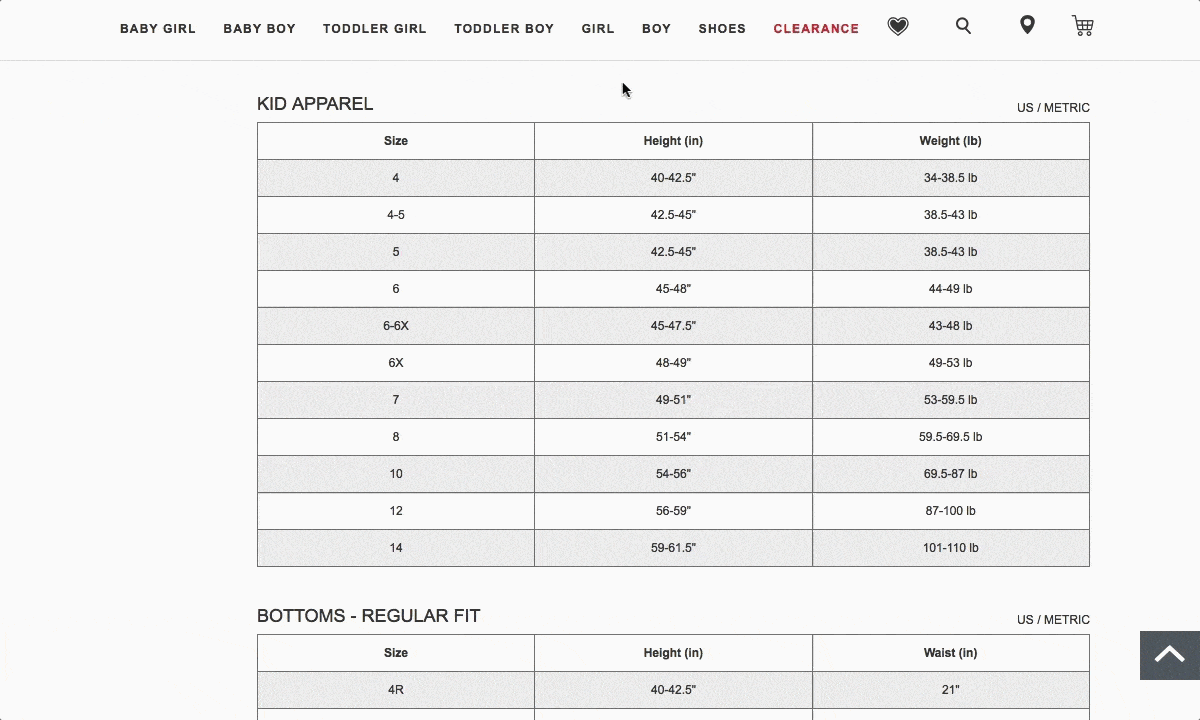Open the store locator pin icon

[x=1027, y=26]
